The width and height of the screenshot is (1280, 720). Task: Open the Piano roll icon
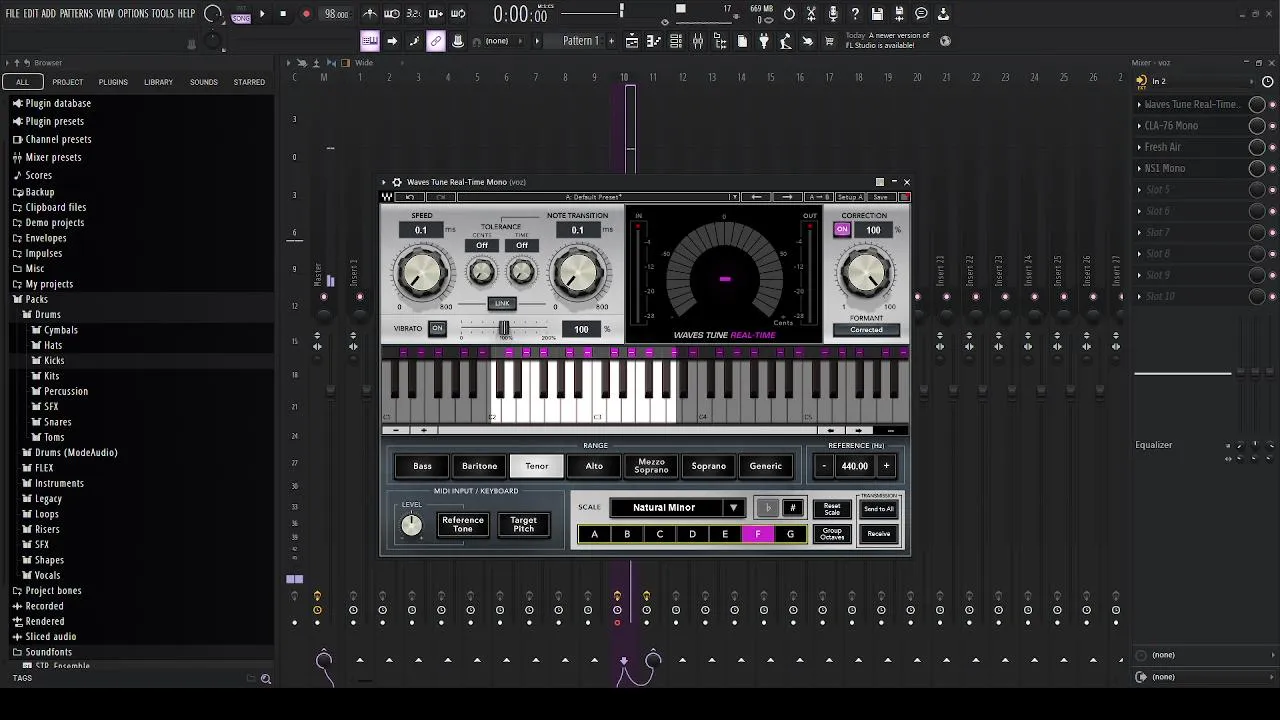tap(653, 41)
